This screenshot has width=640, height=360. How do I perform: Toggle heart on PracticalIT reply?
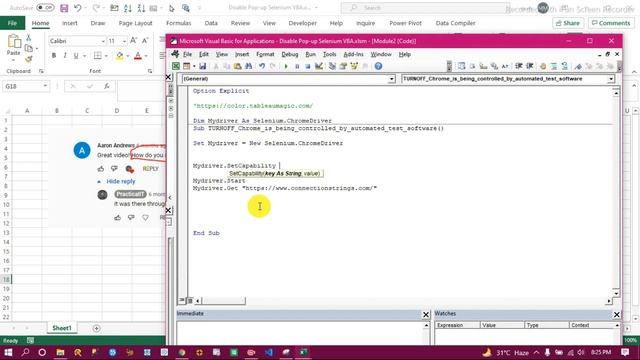point(145,218)
